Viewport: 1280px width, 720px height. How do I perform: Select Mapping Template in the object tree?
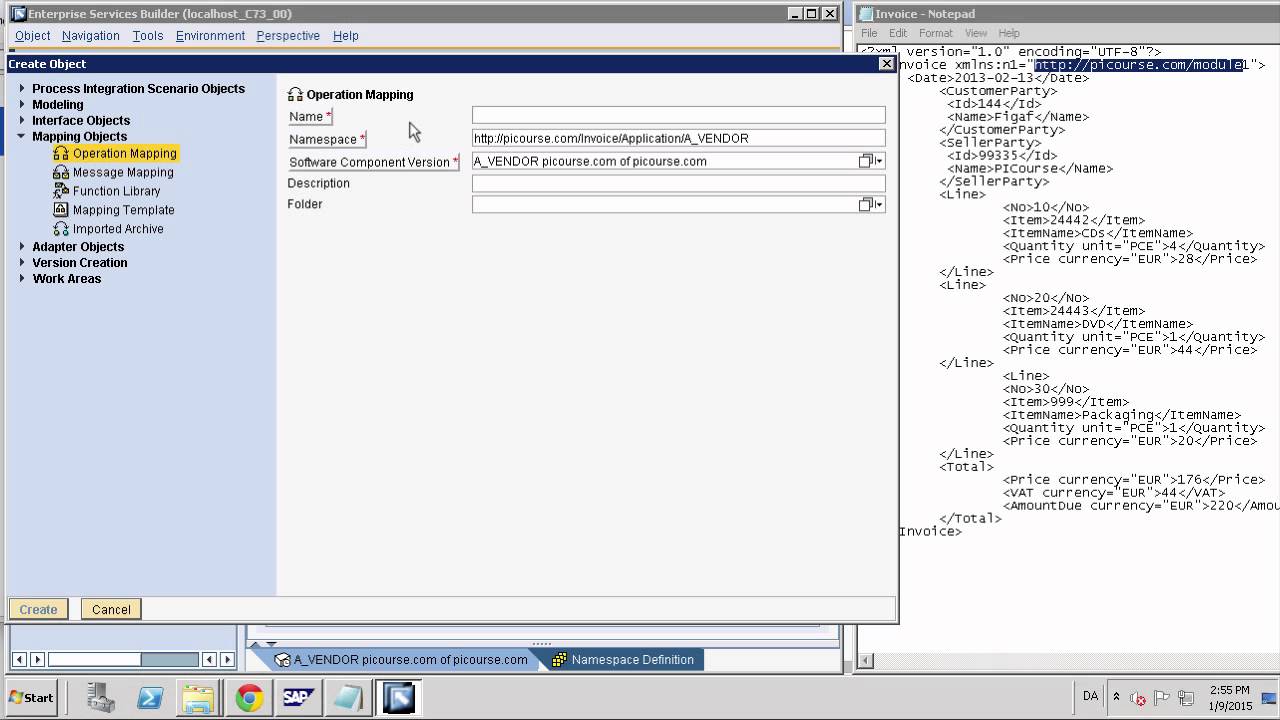[123, 210]
